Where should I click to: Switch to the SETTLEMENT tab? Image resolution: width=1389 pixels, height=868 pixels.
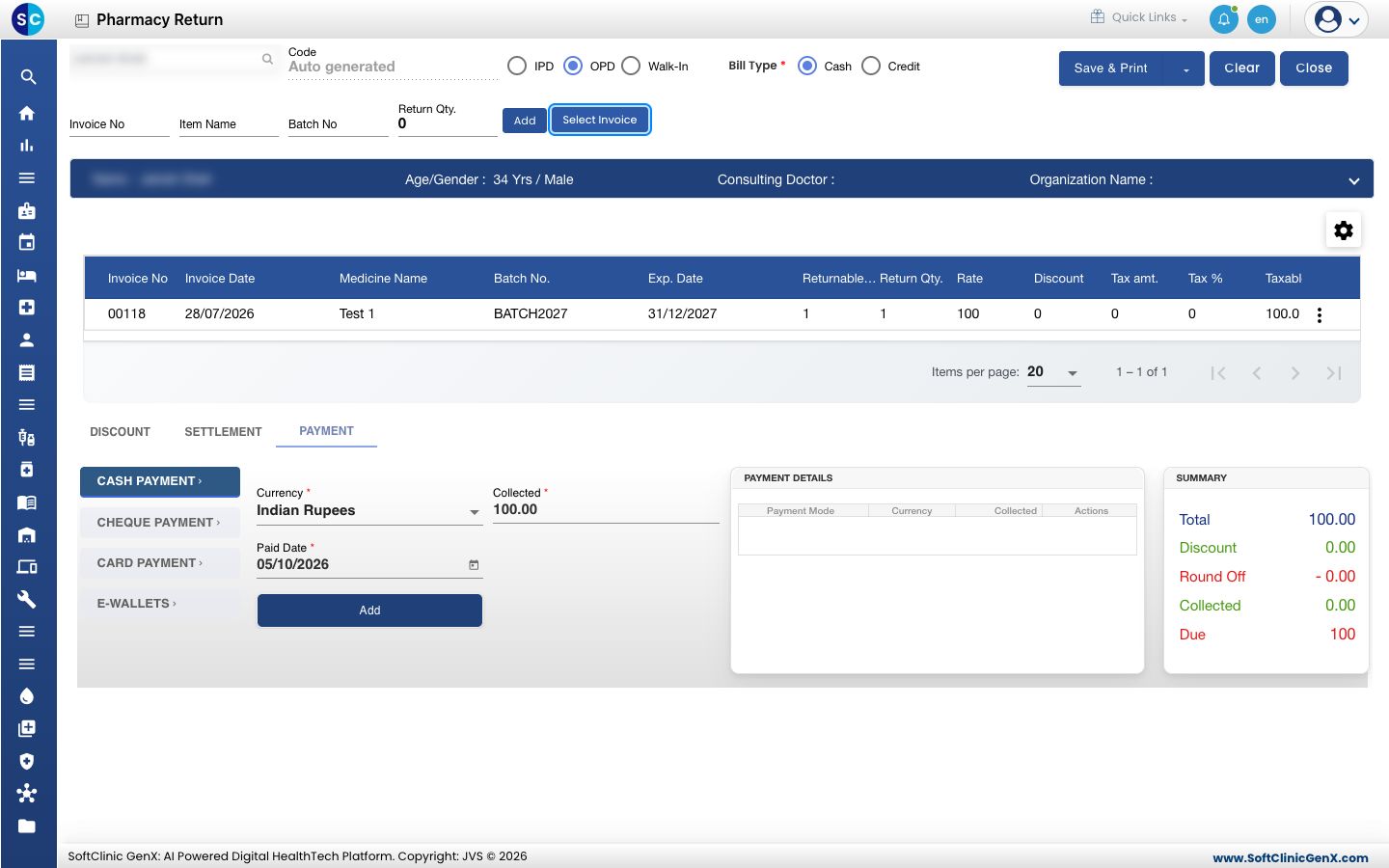[223, 432]
